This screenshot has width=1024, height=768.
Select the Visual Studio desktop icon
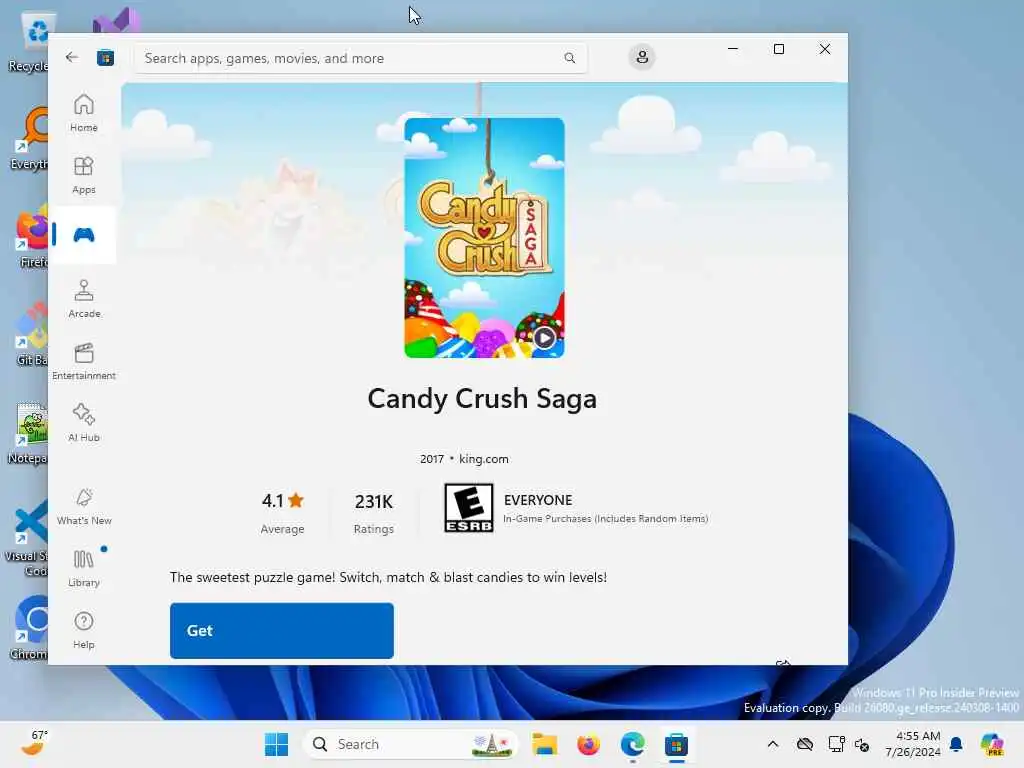tap(116, 21)
